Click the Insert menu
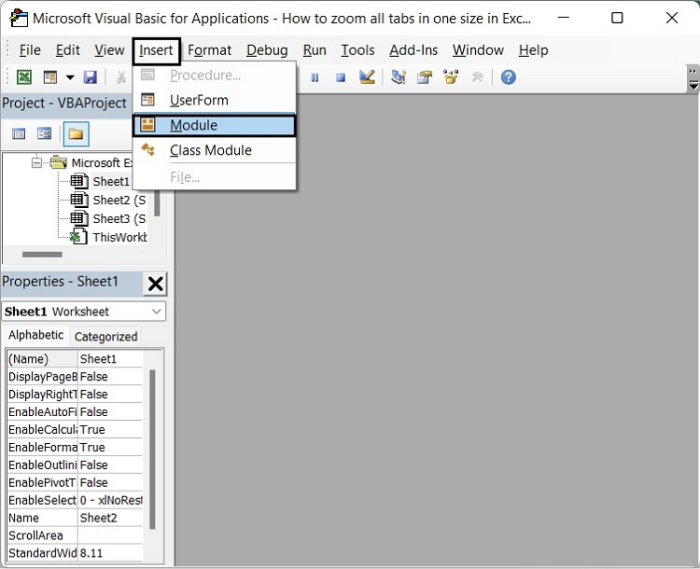This screenshot has width=700, height=569. click(x=156, y=50)
